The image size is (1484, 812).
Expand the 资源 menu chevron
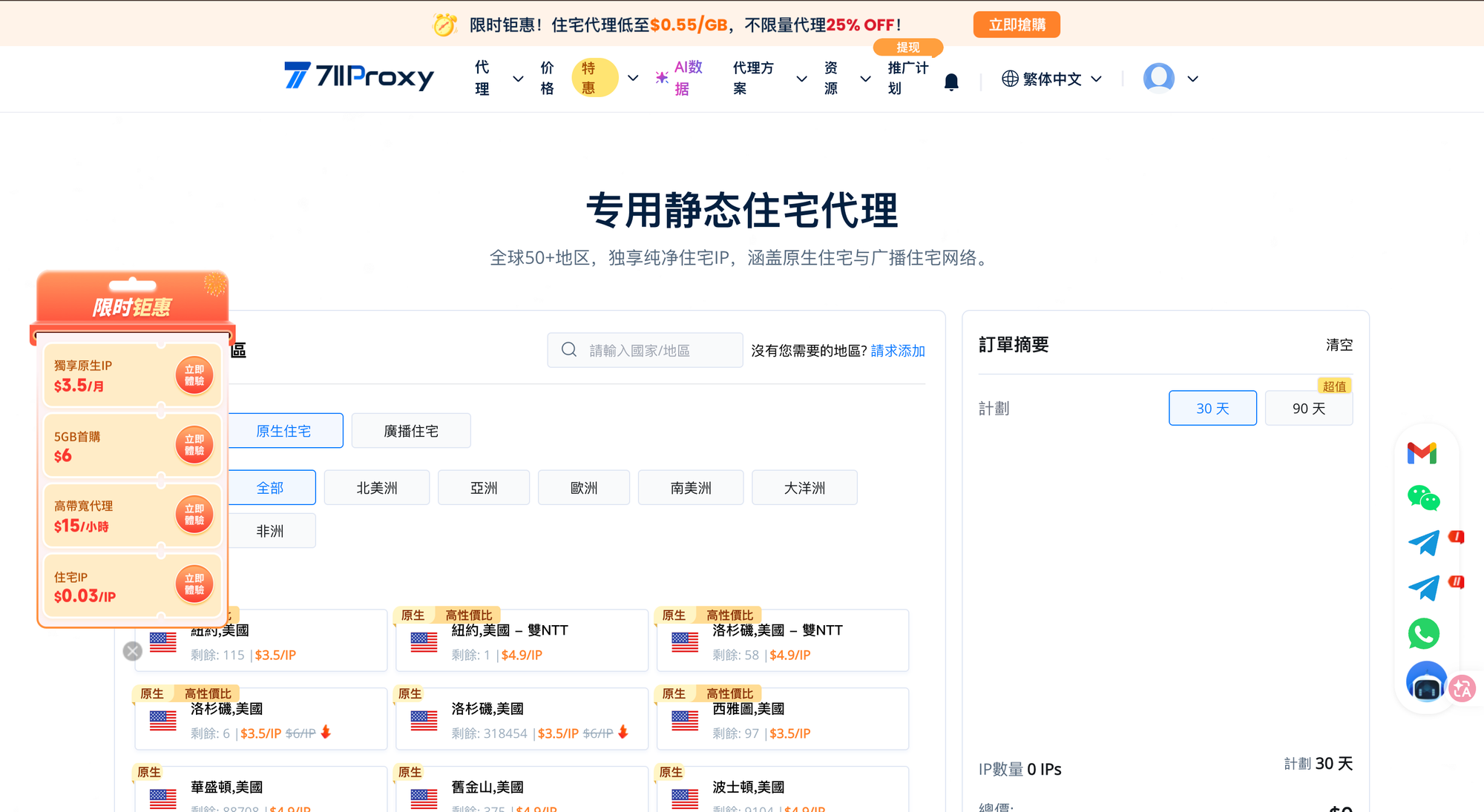[x=865, y=79]
